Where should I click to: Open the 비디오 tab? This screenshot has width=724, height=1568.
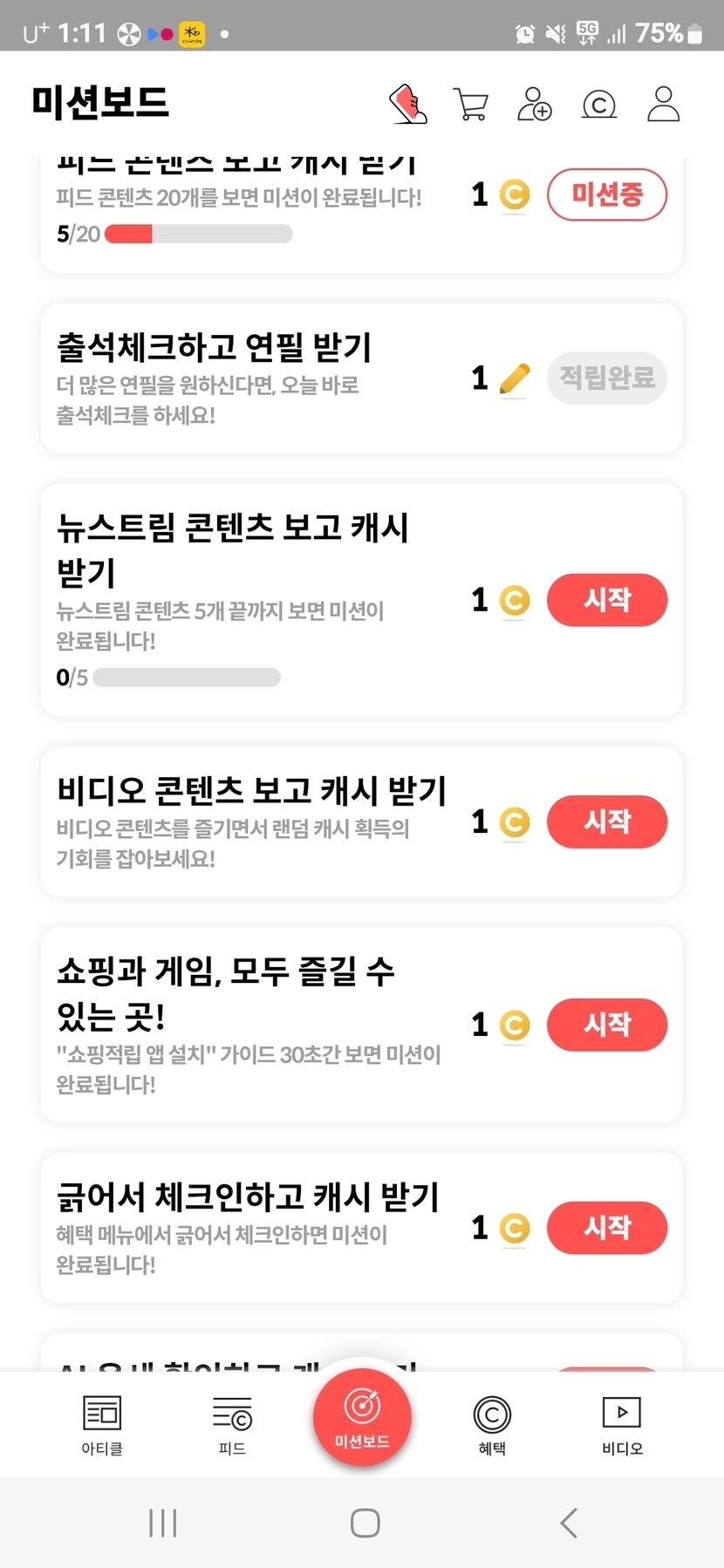(622, 1424)
